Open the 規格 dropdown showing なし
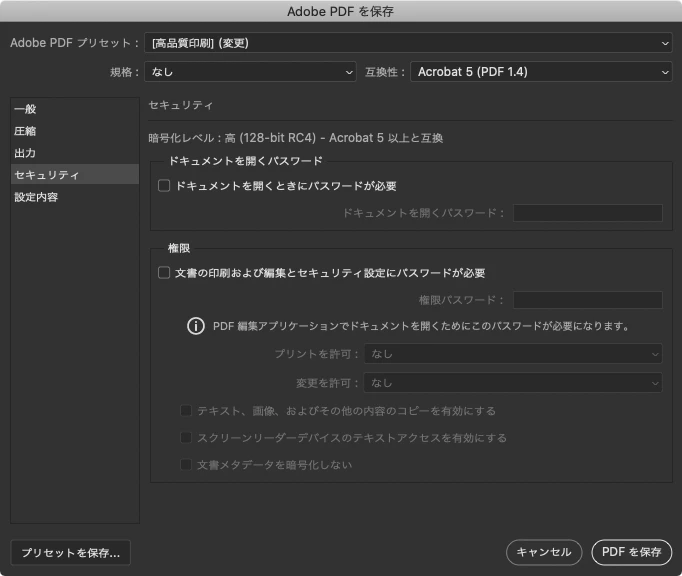Screen dimensions: 682x576 251,72
